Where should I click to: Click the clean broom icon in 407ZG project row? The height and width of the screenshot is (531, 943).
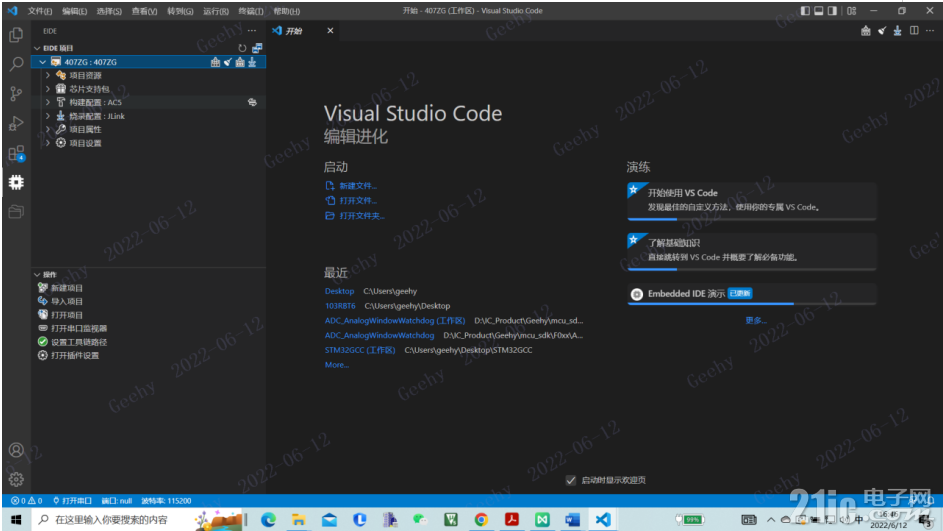(x=228, y=62)
